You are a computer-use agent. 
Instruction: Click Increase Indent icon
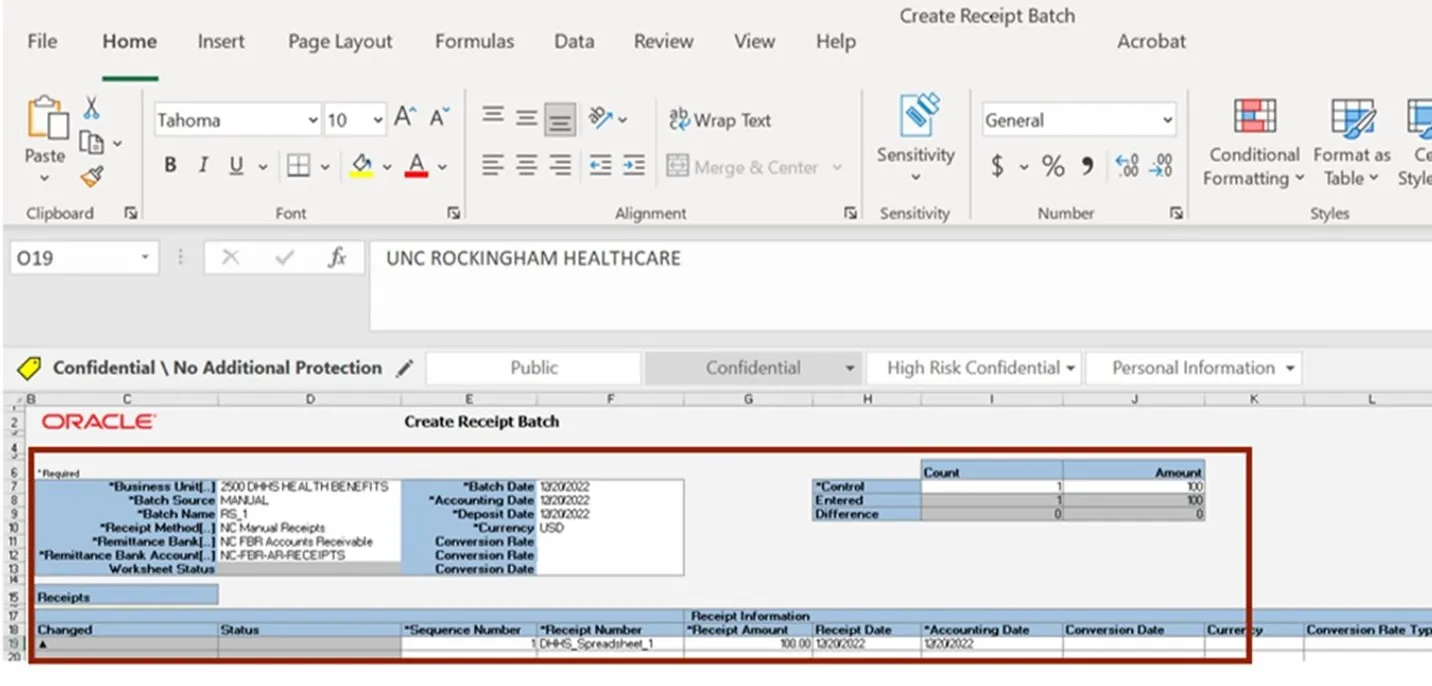(x=634, y=165)
